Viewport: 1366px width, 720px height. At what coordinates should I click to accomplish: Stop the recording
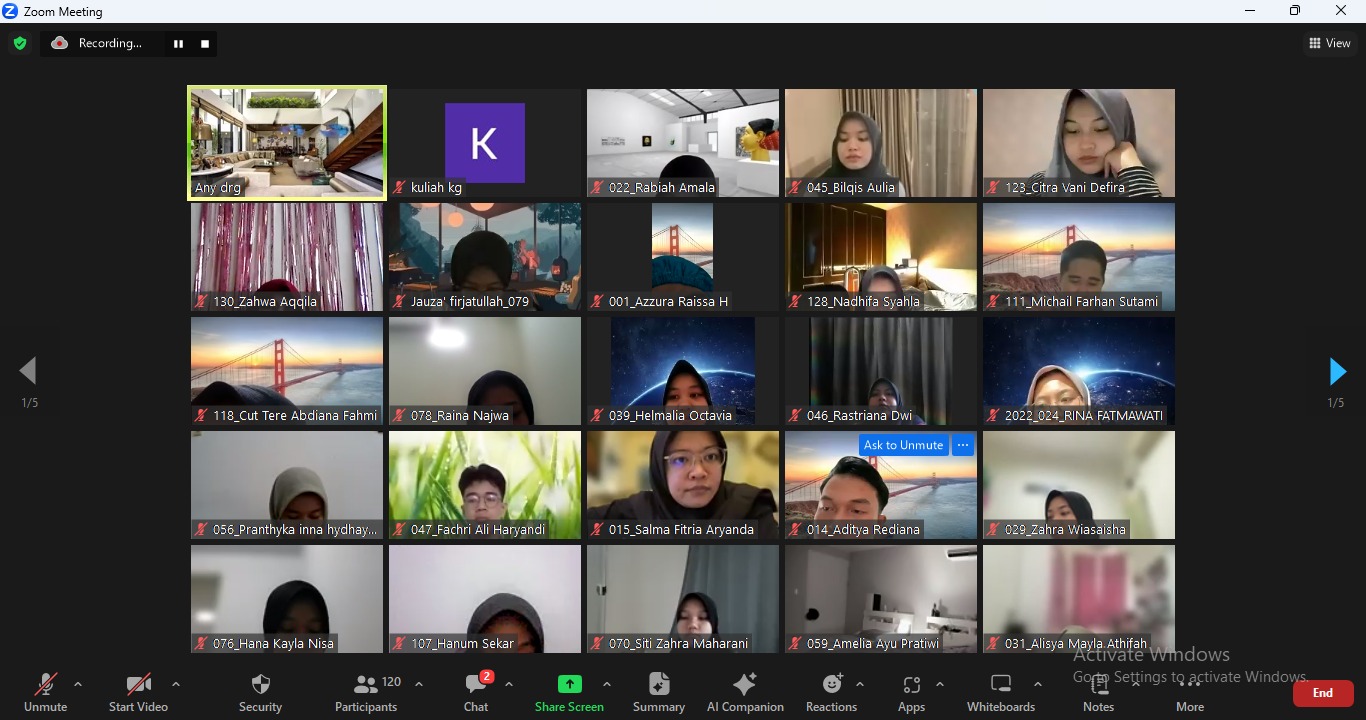point(205,44)
